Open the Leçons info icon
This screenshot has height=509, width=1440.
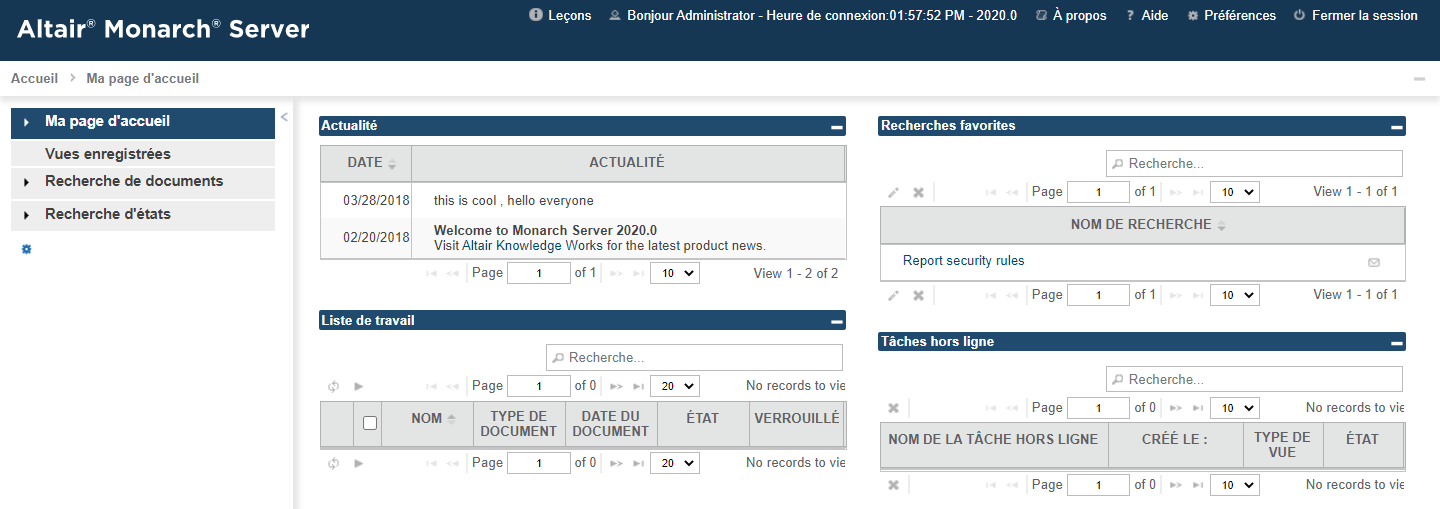click(536, 15)
